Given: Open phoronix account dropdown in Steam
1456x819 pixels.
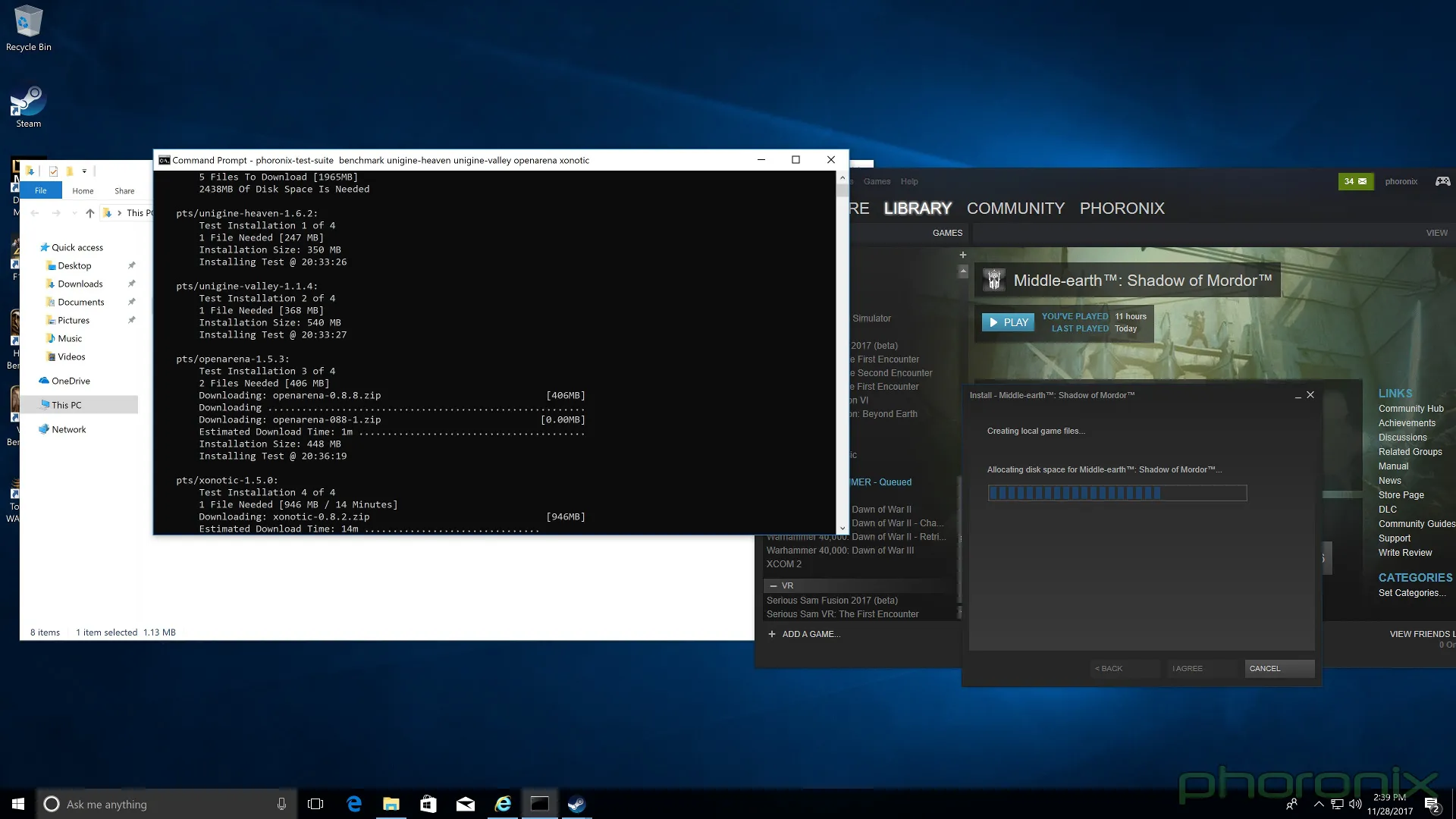Looking at the screenshot, I should (x=1401, y=181).
